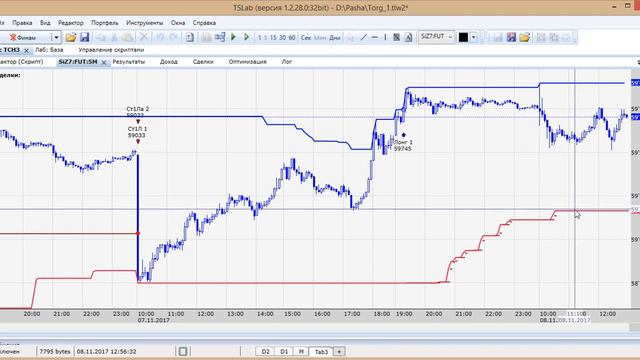Click the Лонг 1 59745 trade marker
The image size is (640, 360).
click(x=403, y=145)
